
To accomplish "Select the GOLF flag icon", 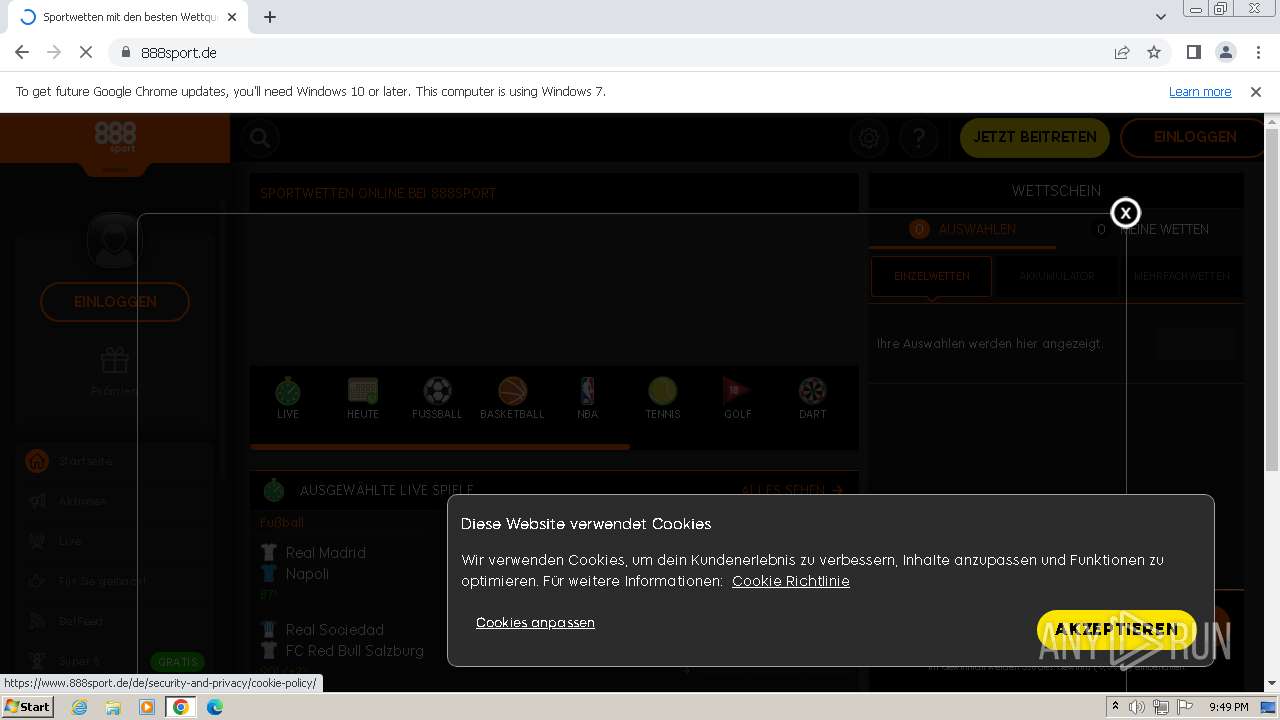I will pos(738,398).
